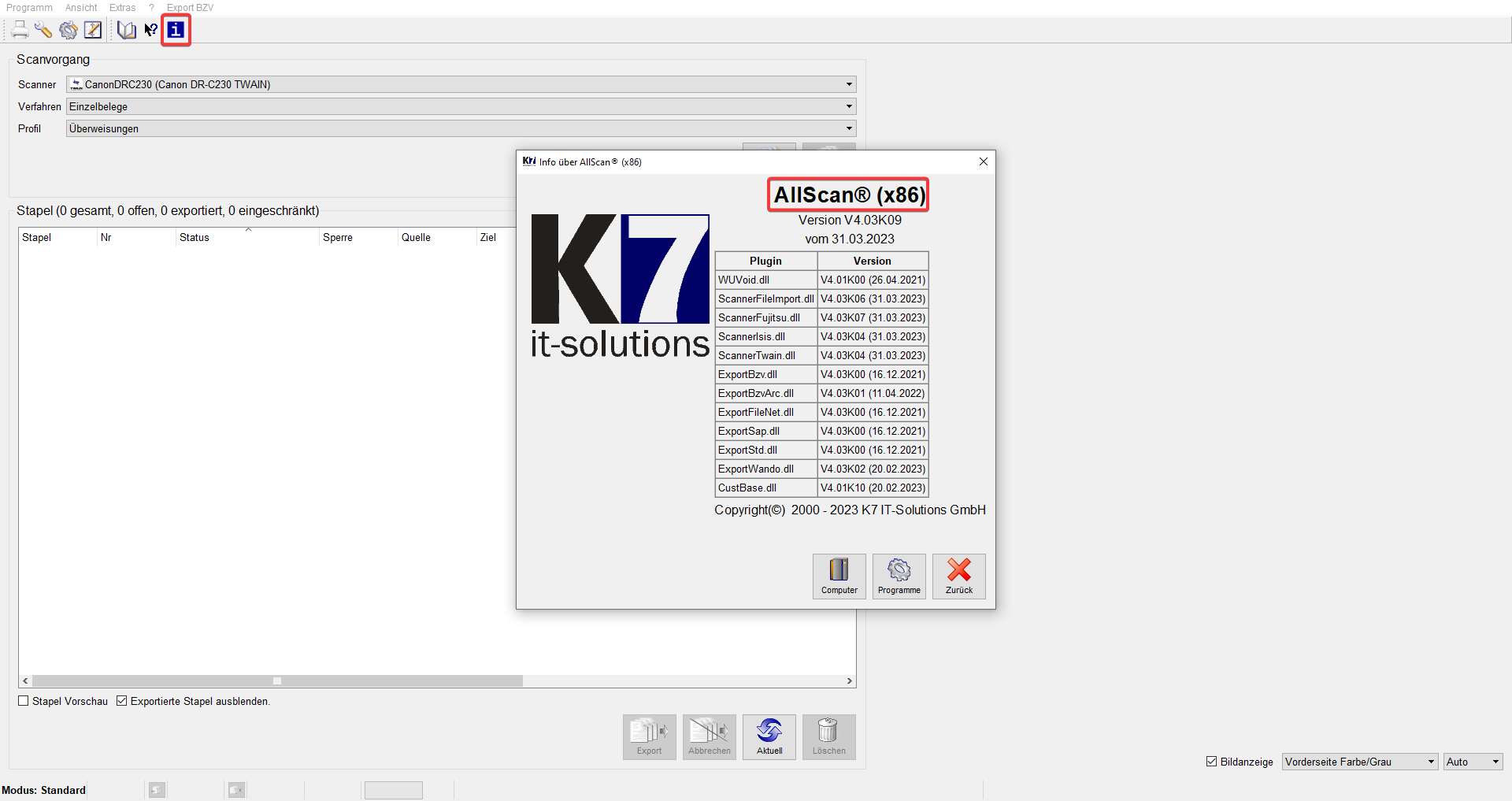Image resolution: width=1512 pixels, height=801 pixels.
Task: Click the printer icon in the toolbar
Action: point(20,30)
